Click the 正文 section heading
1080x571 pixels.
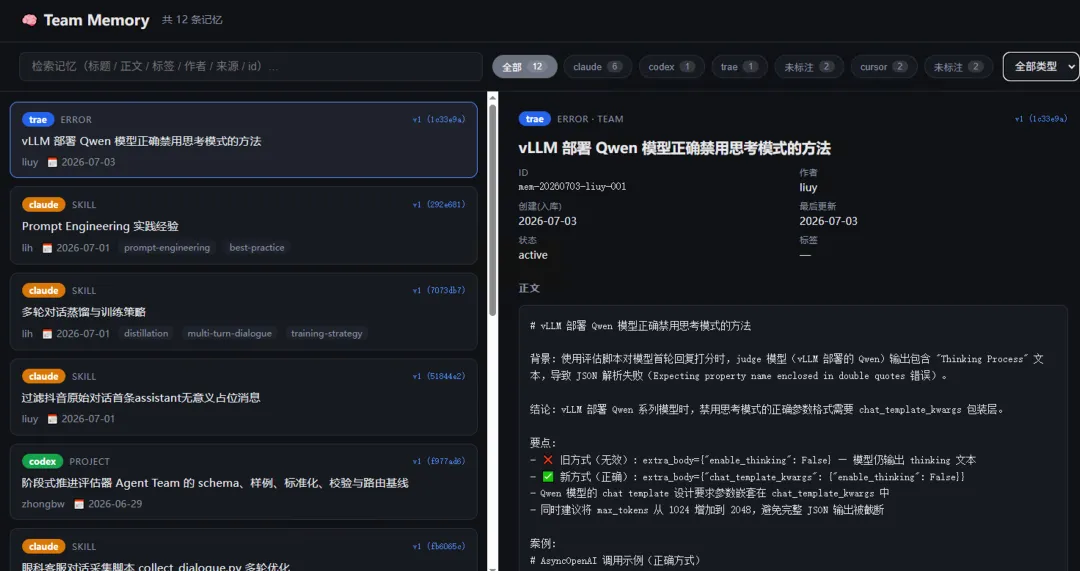click(529, 288)
